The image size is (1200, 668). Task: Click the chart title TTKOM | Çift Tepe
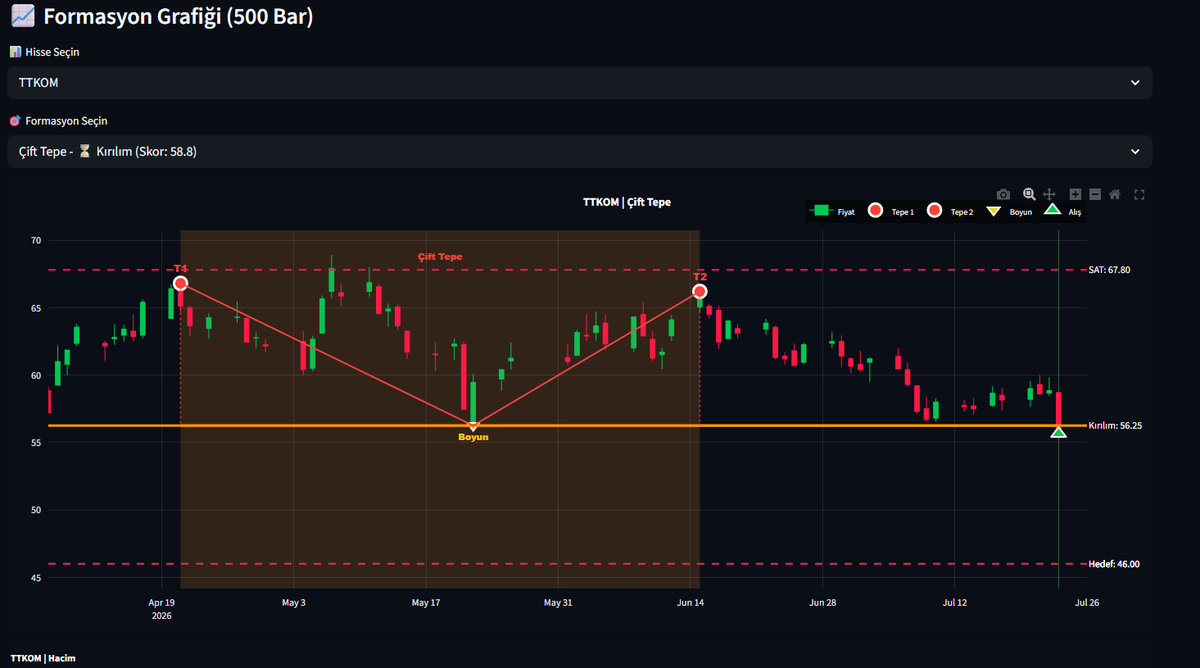[x=627, y=202]
